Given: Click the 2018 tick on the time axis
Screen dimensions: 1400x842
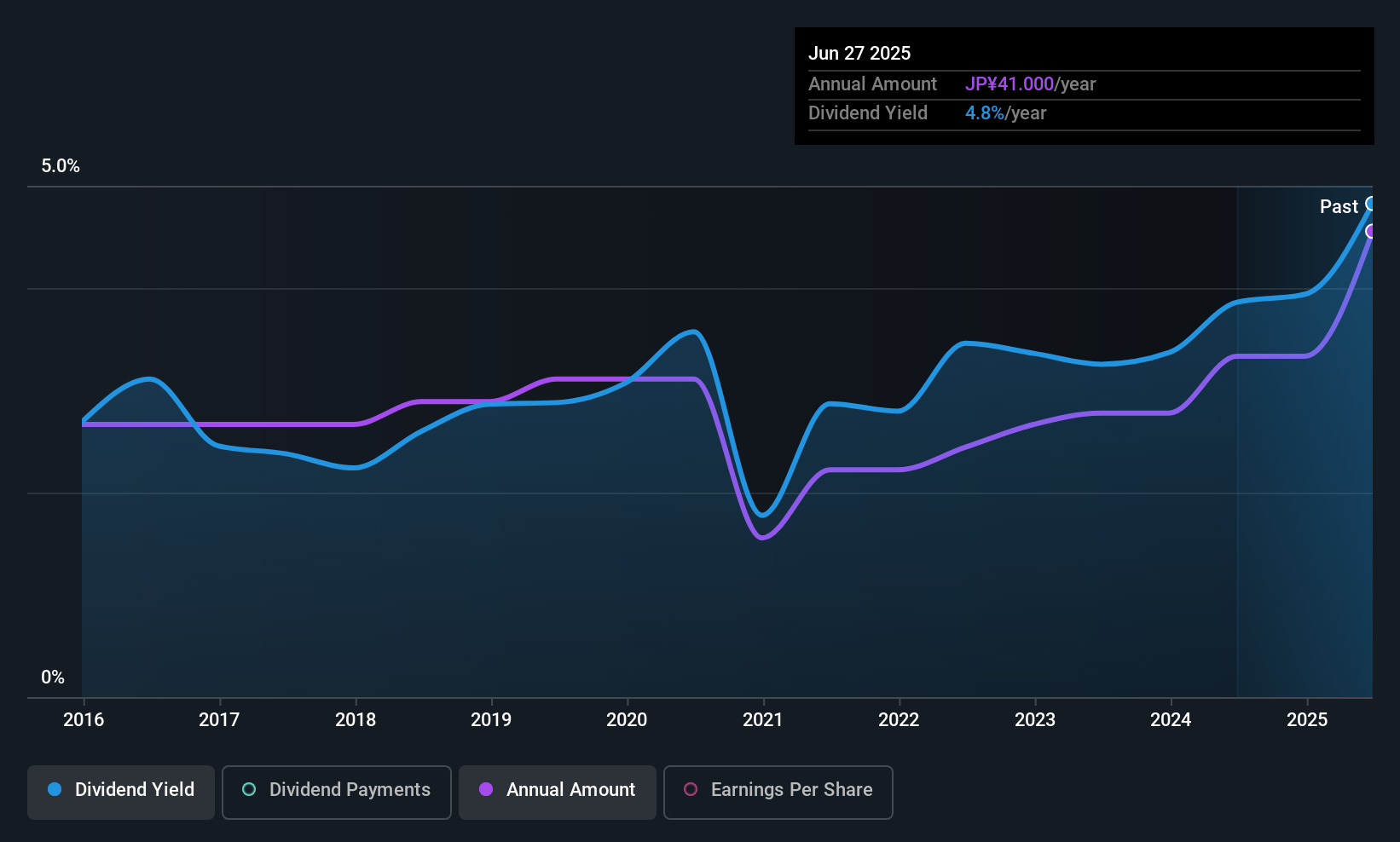Looking at the screenshot, I should pos(356,719).
